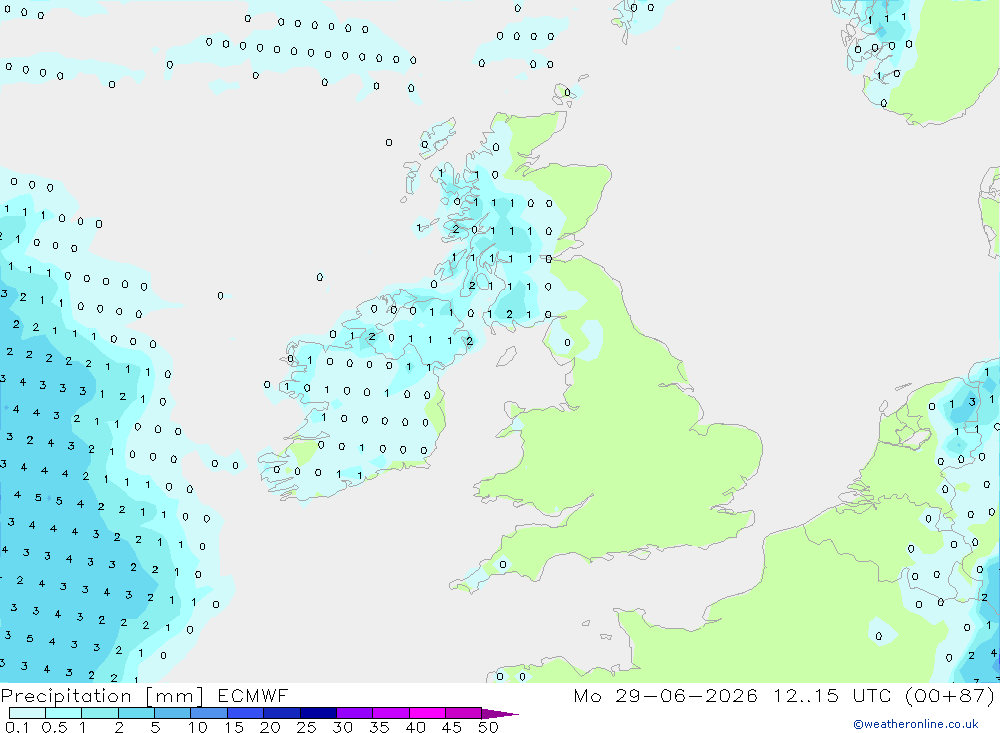This screenshot has width=1000, height=733.
Task: Click legend scale label '0.1'
Action: 17,727
